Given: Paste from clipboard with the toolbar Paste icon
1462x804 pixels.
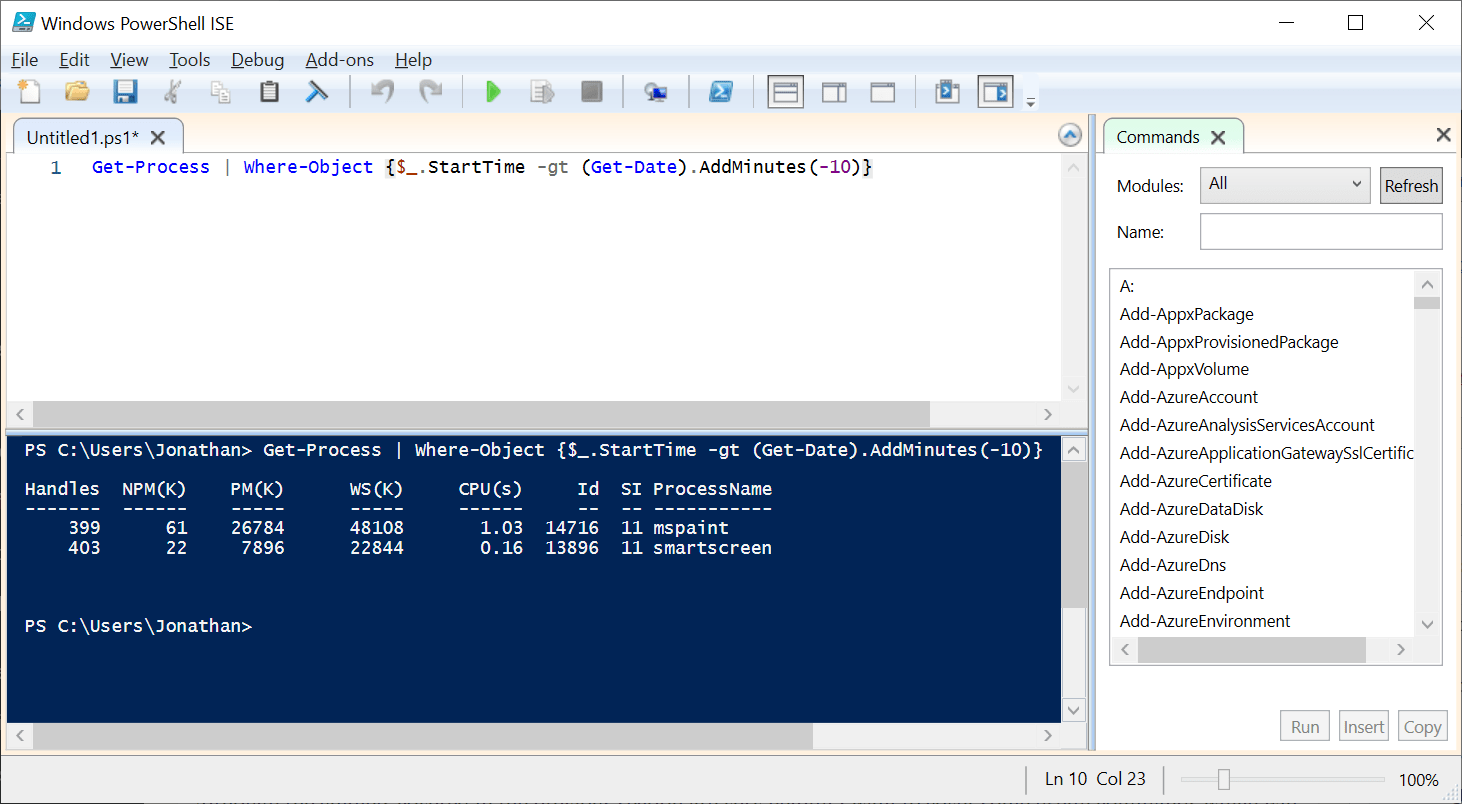Looking at the screenshot, I should [x=269, y=92].
